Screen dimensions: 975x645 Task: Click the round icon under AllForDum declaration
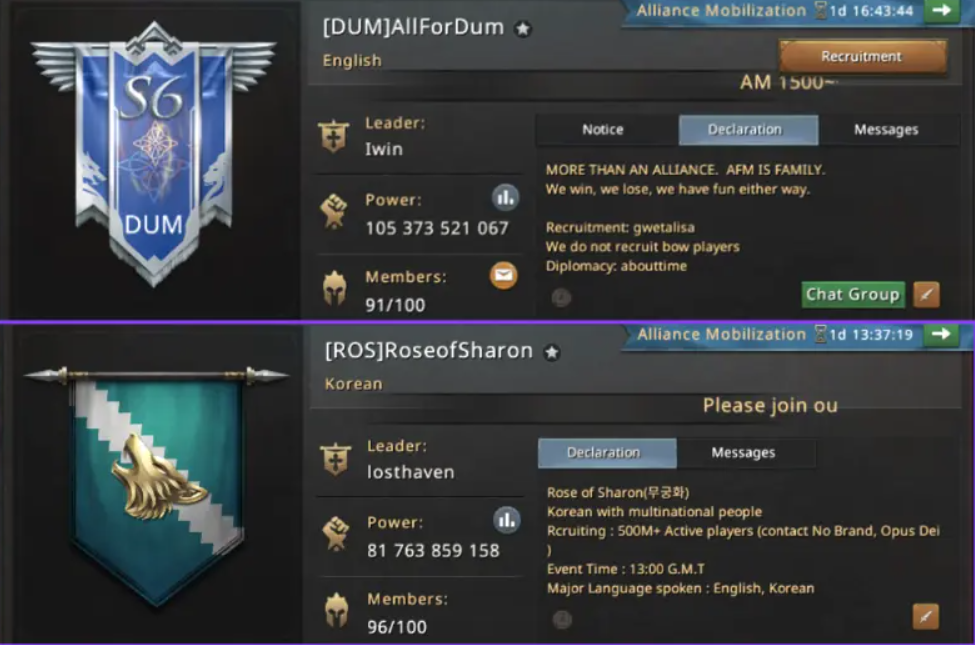tap(561, 298)
